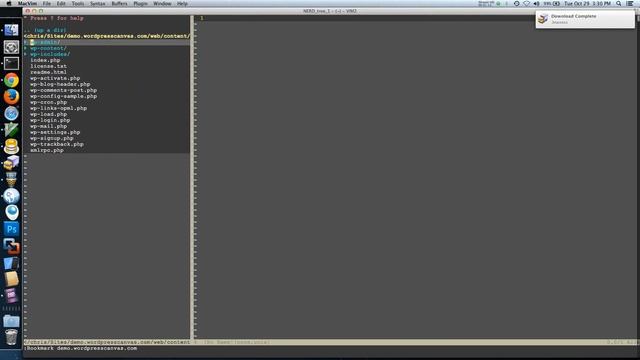Image resolution: width=640 pixels, height=360 pixels.
Task: Open Finder from the dock
Action: [11, 30]
